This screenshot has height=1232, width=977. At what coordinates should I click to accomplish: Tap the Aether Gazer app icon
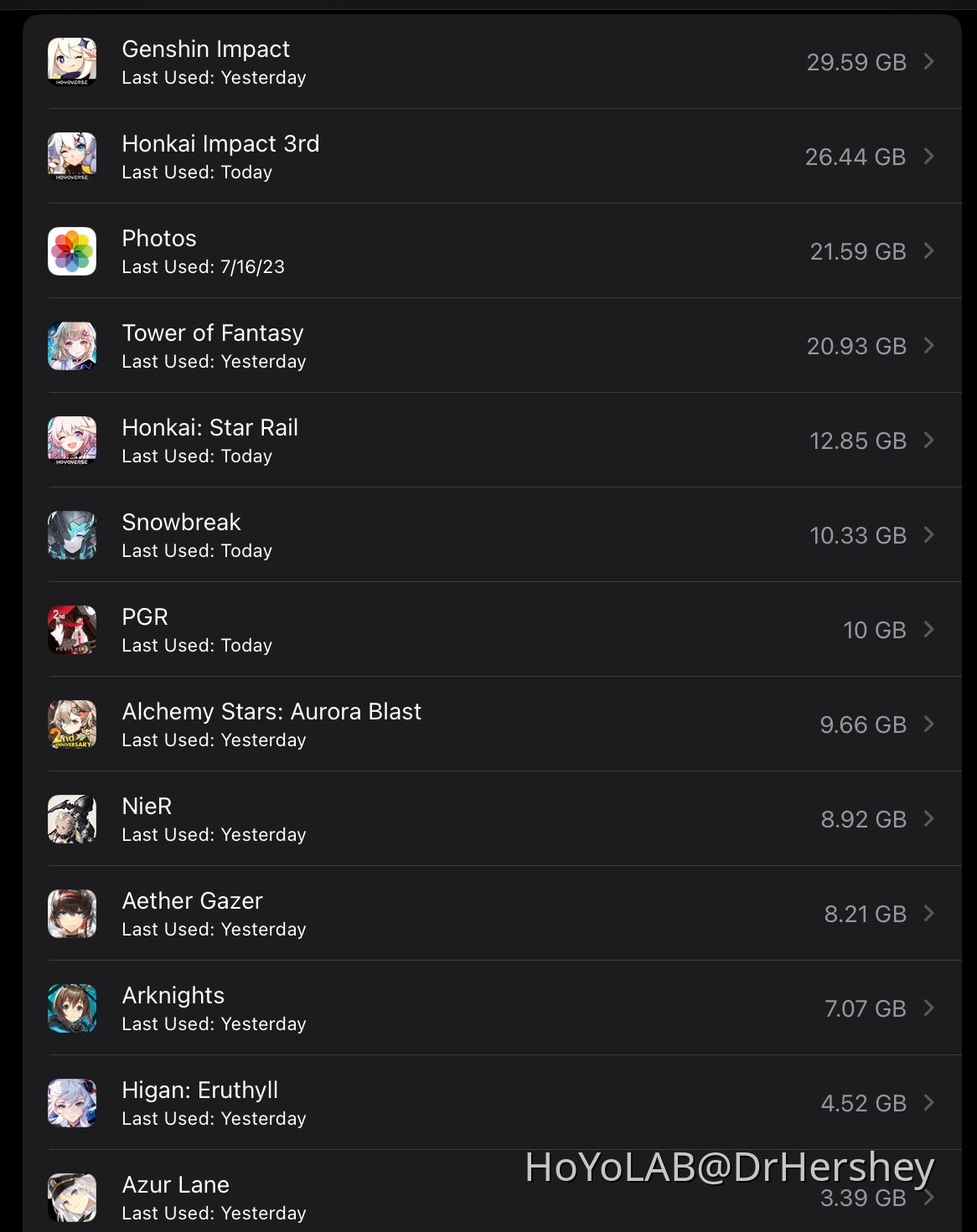(x=72, y=914)
